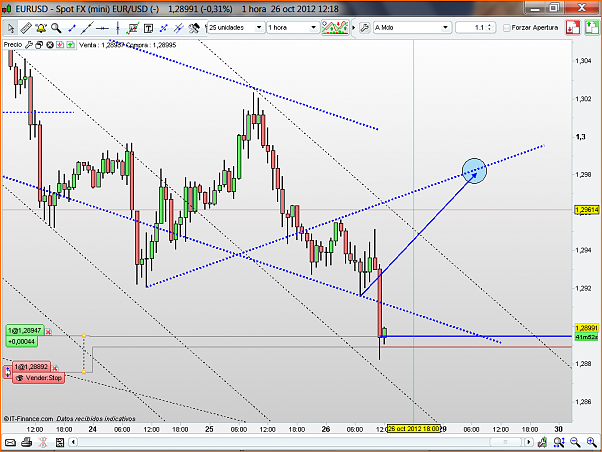Screen dimensions: 602x452
Task: Select the parallel channel lines tool
Action: pyautogui.click(x=179, y=28)
